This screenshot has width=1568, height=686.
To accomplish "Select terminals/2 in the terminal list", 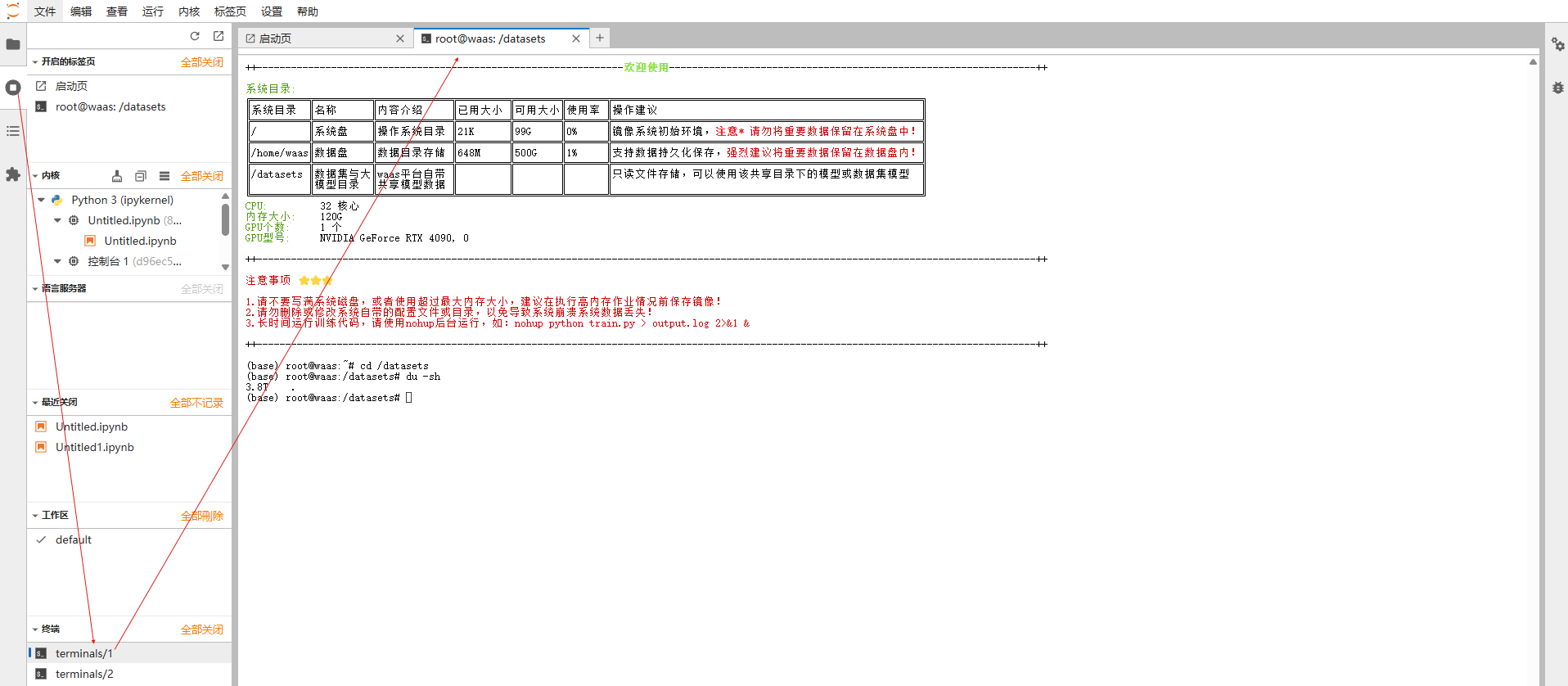I will pyautogui.click(x=84, y=674).
